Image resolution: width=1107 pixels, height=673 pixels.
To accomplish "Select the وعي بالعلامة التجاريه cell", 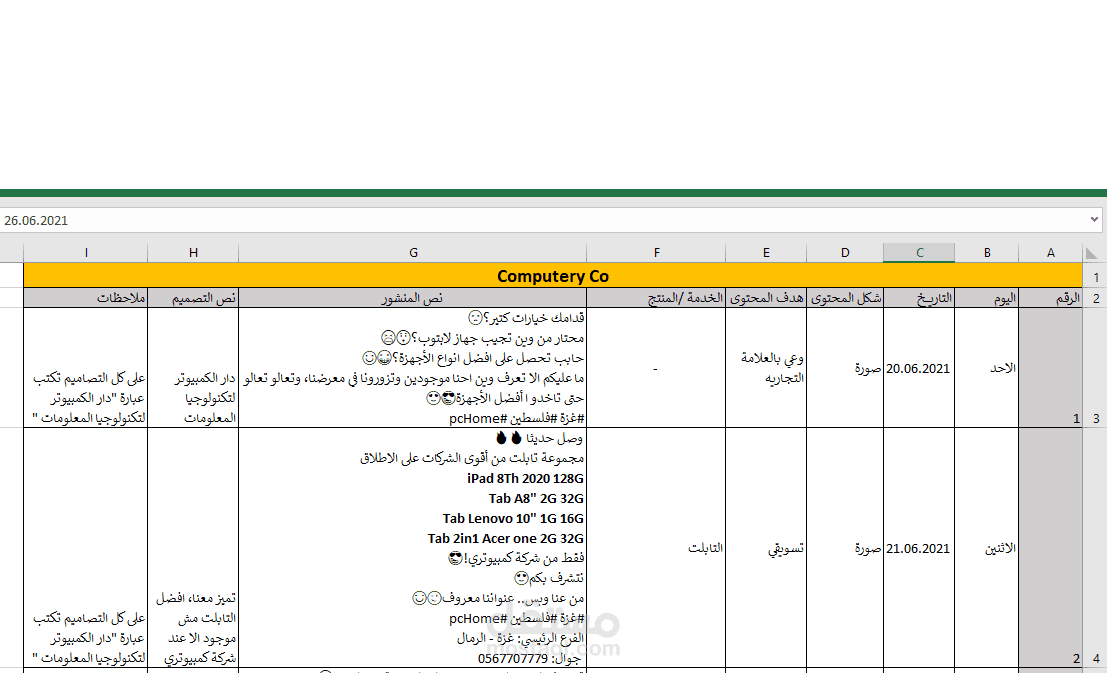I will (x=766, y=368).
